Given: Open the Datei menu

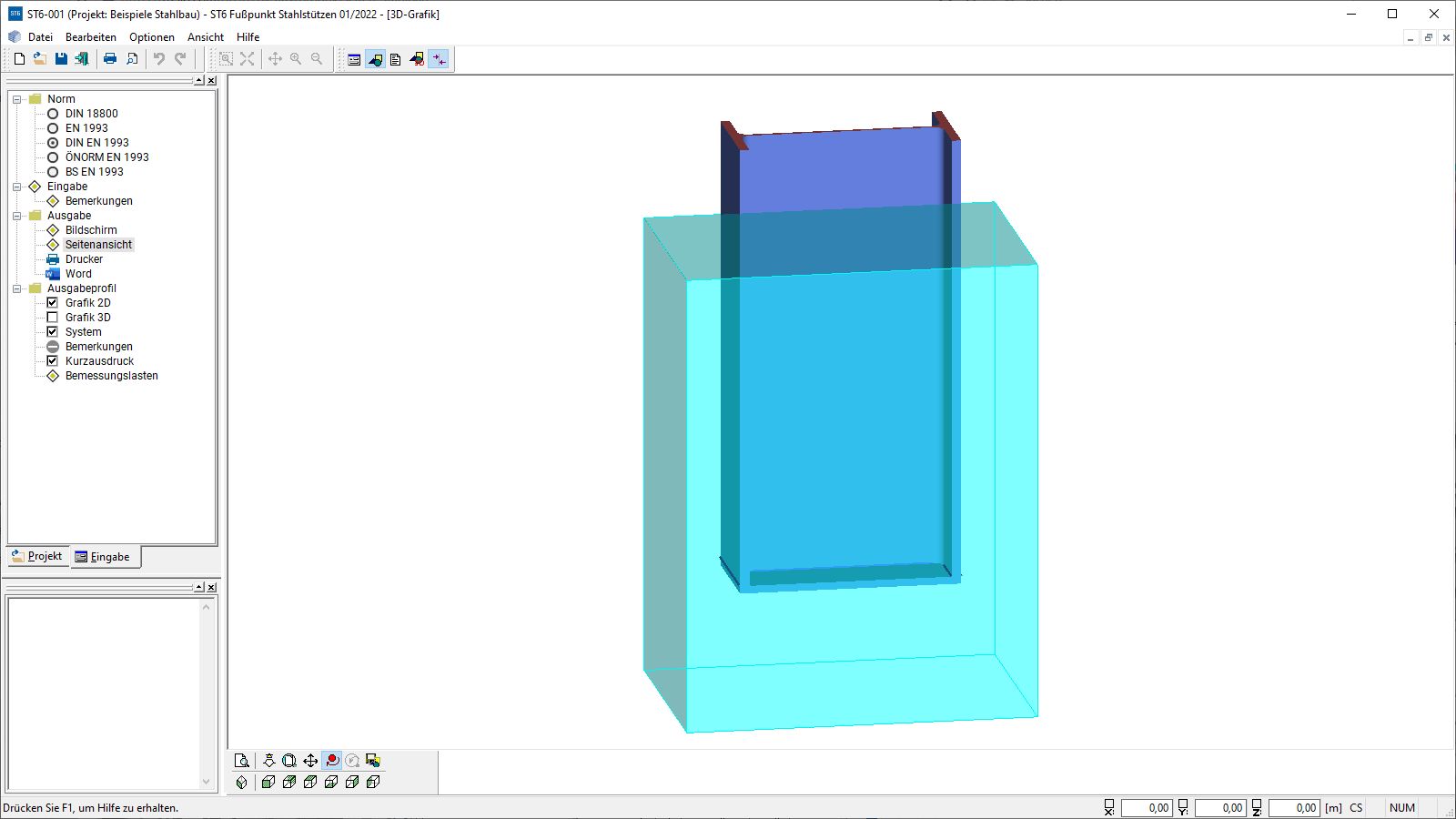Looking at the screenshot, I should [x=40, y=37].
